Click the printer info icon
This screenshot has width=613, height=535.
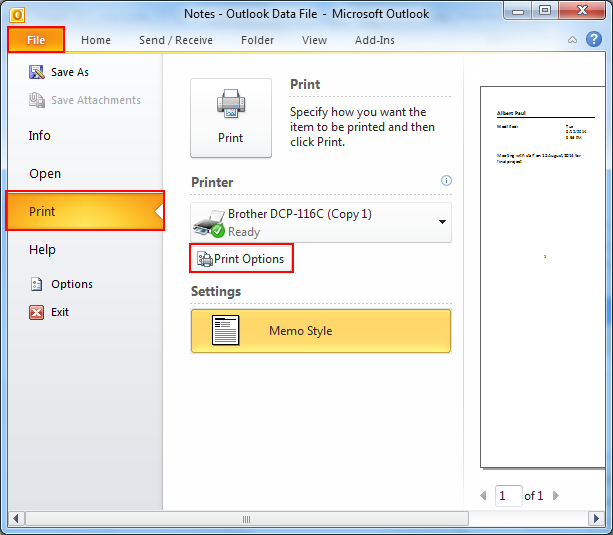coord(446,180)
